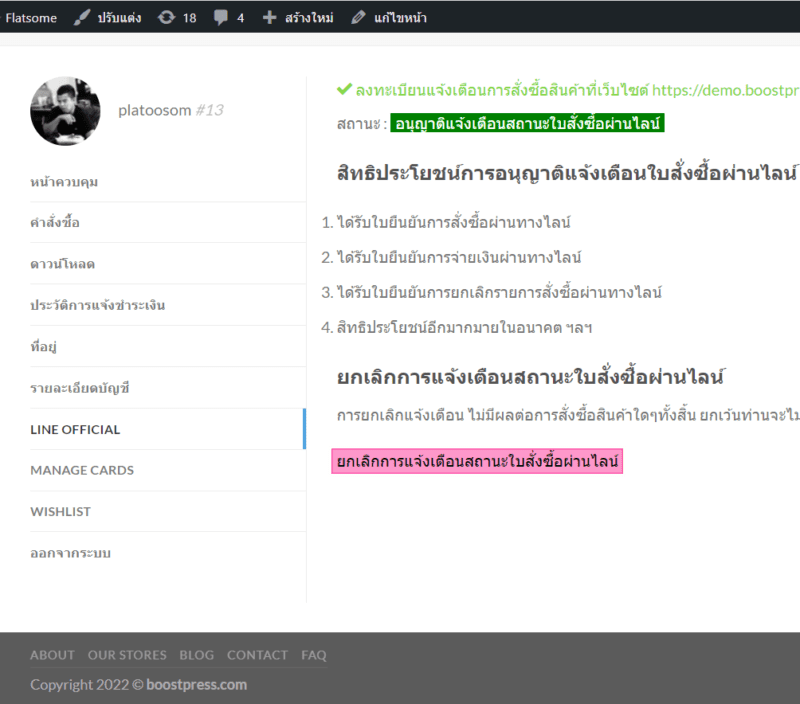Click the ABOUT link in the footer

click(x=52, y=655)
